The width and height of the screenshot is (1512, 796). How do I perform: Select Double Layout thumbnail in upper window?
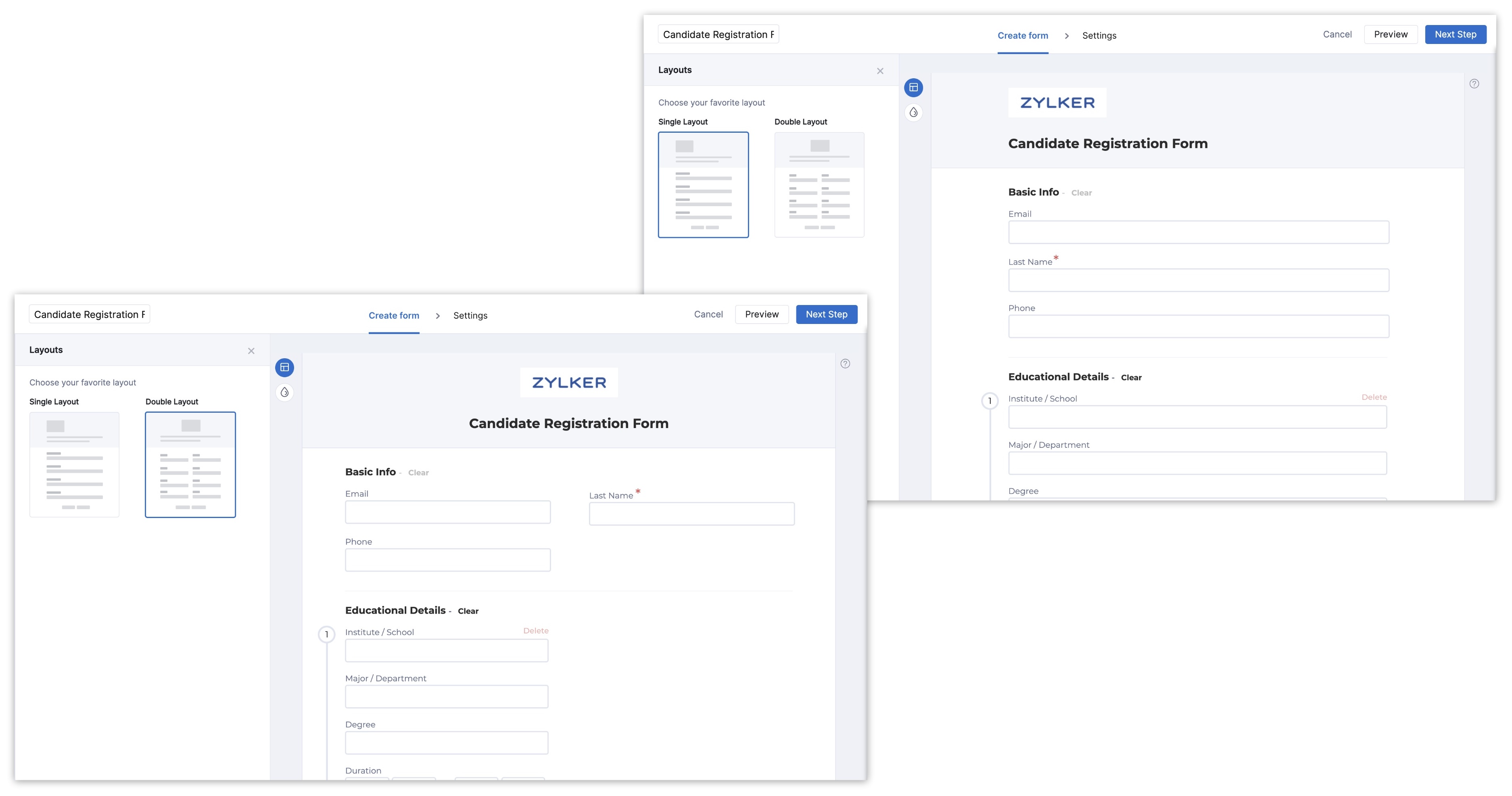pyautogui.click(x=819, y=185)
